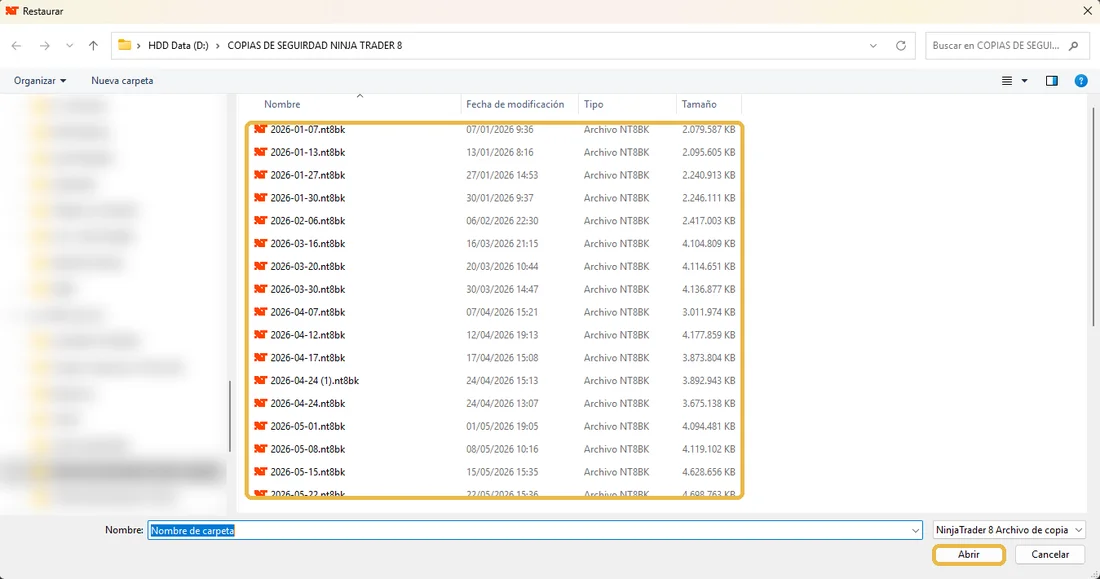Click the navigation pane scrollbar
The height and width of the screenshot is (579, 1100).
point(229,416)
